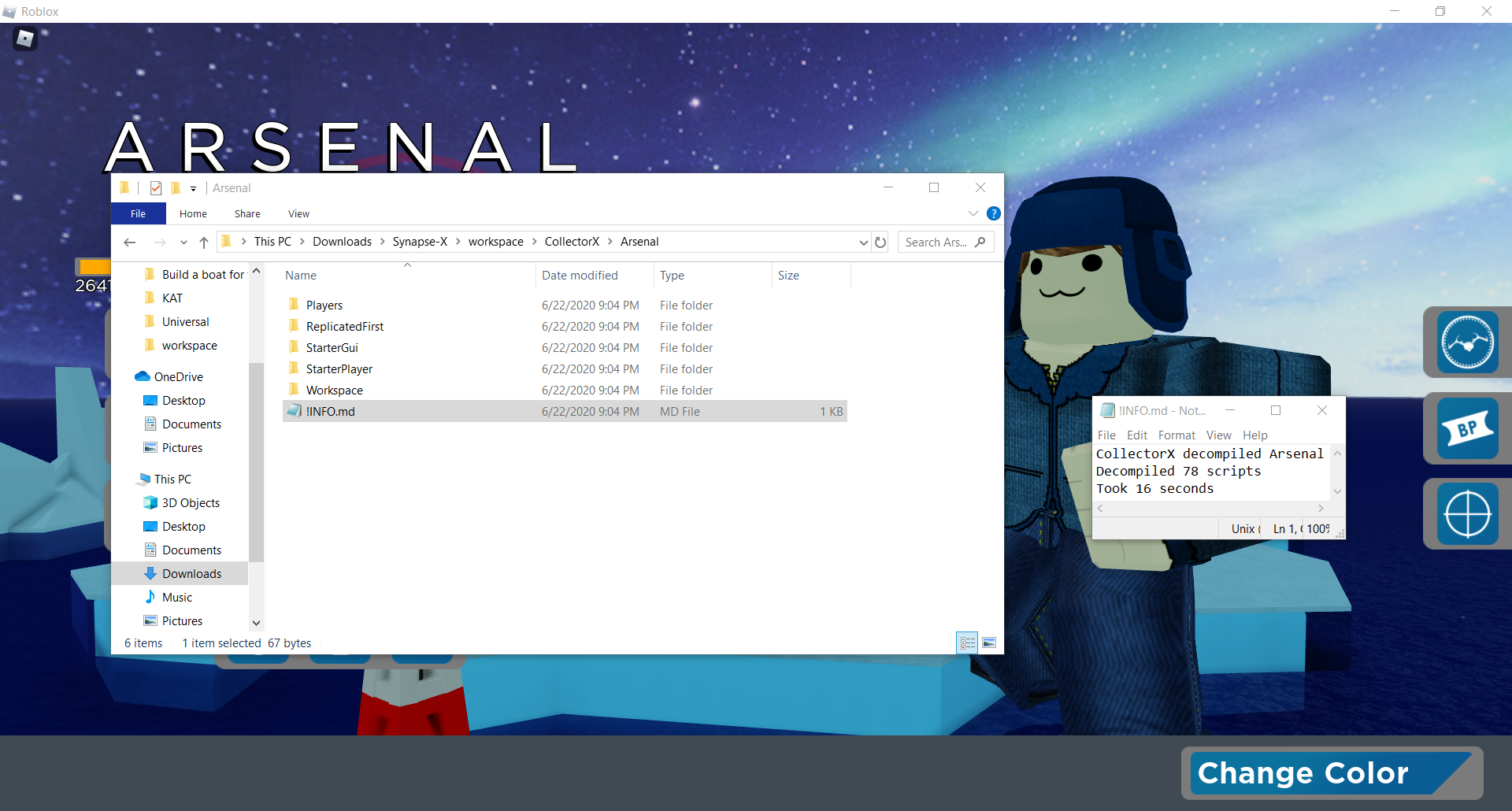Select Downloads in navigation pane
Image resolution: width=1512 pixels, height=811 pixels.
point(180,573)
